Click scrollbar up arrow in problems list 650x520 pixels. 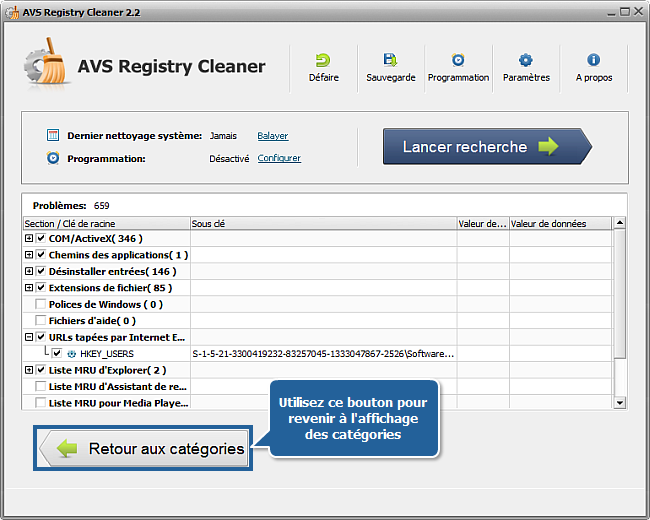click(x=620, y=223)
